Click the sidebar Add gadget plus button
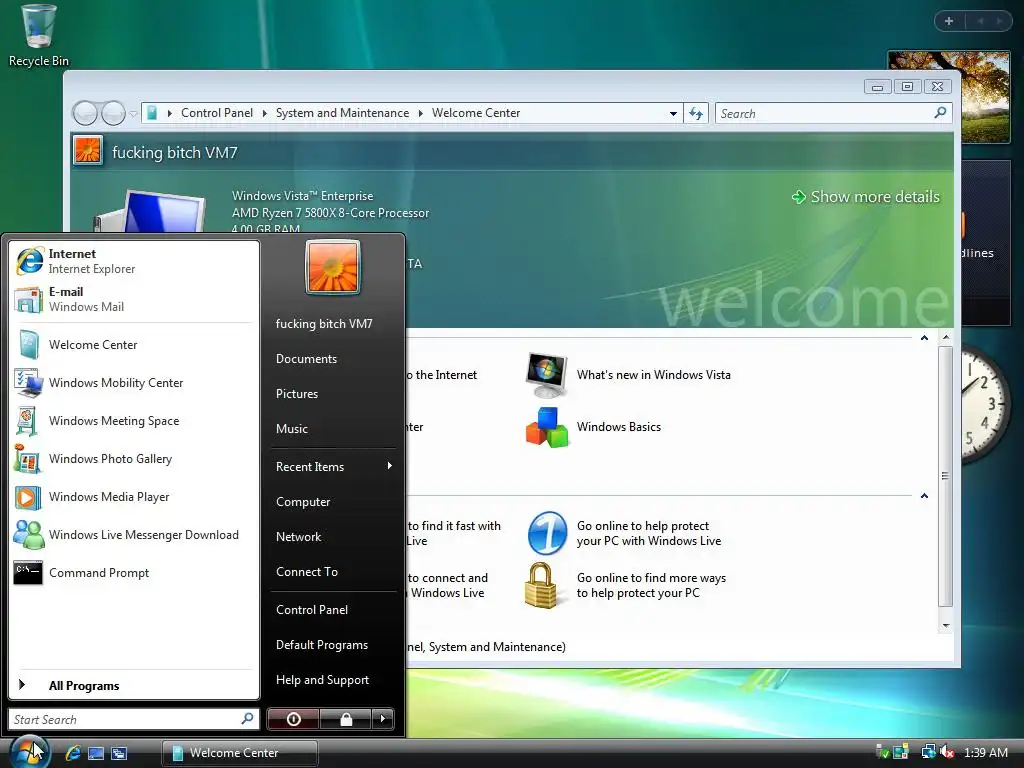Viewport: 1024px width, 768px height. (x=949, y=21)
